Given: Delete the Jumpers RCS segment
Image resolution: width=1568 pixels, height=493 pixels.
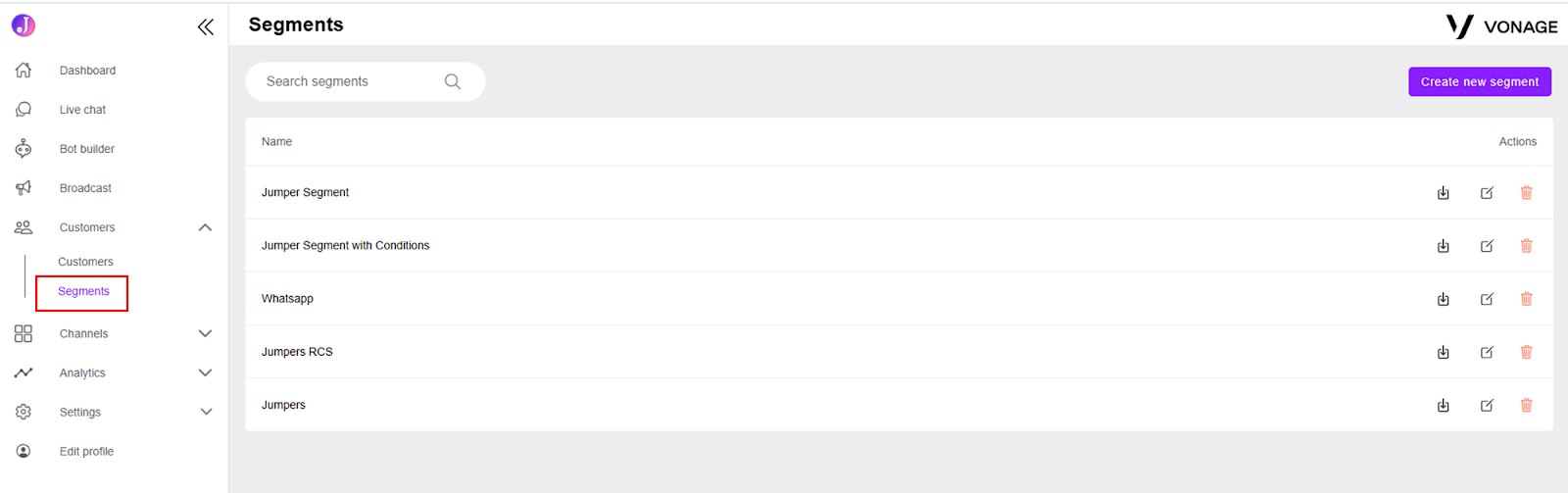Looking at the screenshot, I should (1526, 352).
